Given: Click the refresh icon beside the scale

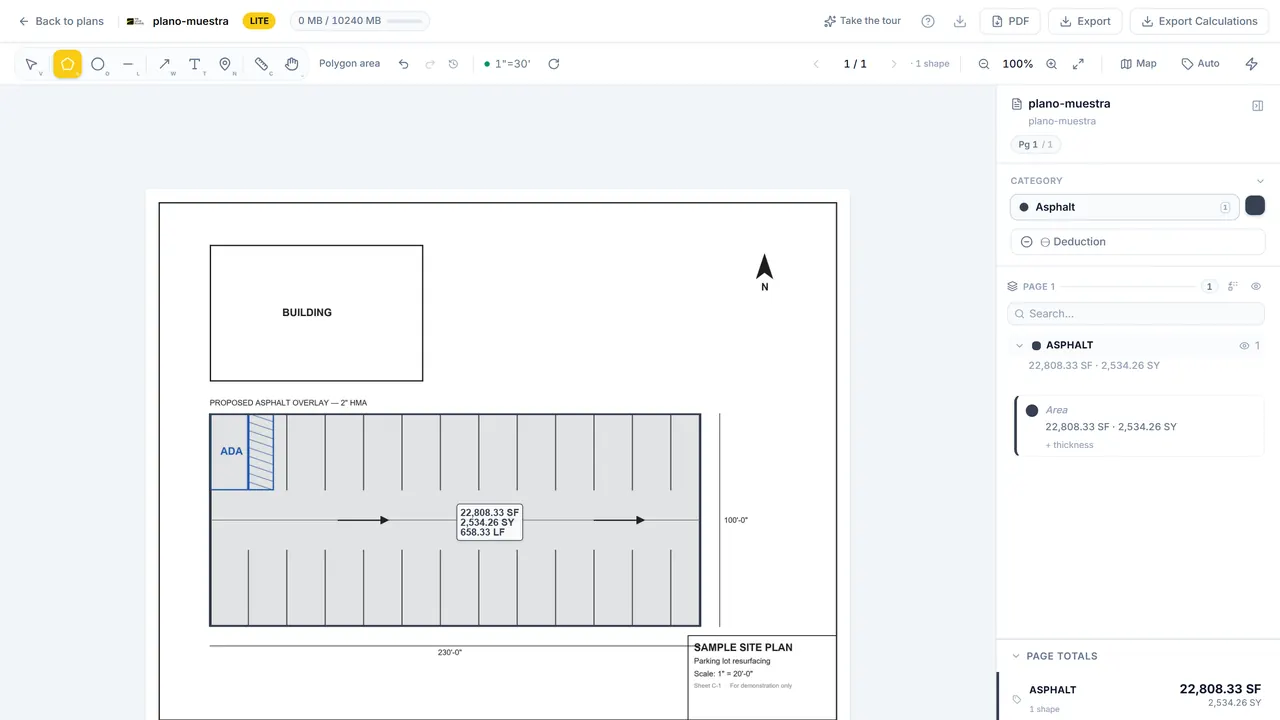Looking at the screenshot, I should (x=554, y=64).
